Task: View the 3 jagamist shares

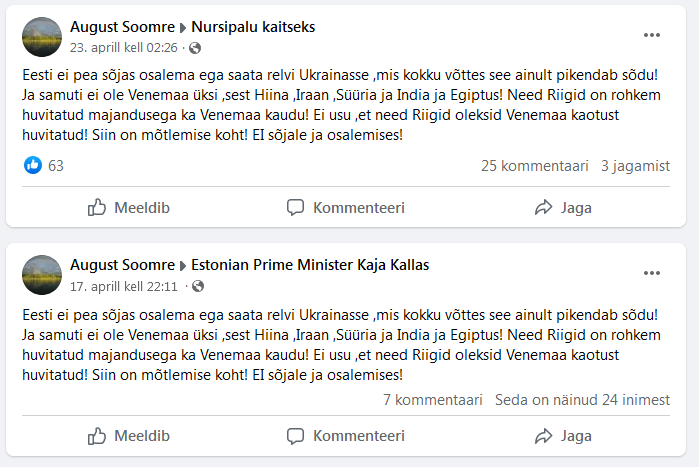Action: (x=635, y=166)
